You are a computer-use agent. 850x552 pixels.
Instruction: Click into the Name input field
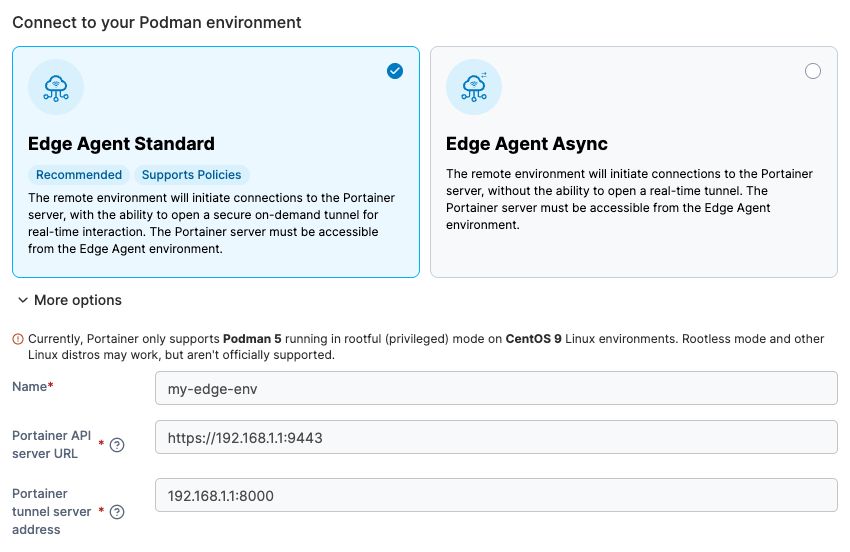[496, 388]
